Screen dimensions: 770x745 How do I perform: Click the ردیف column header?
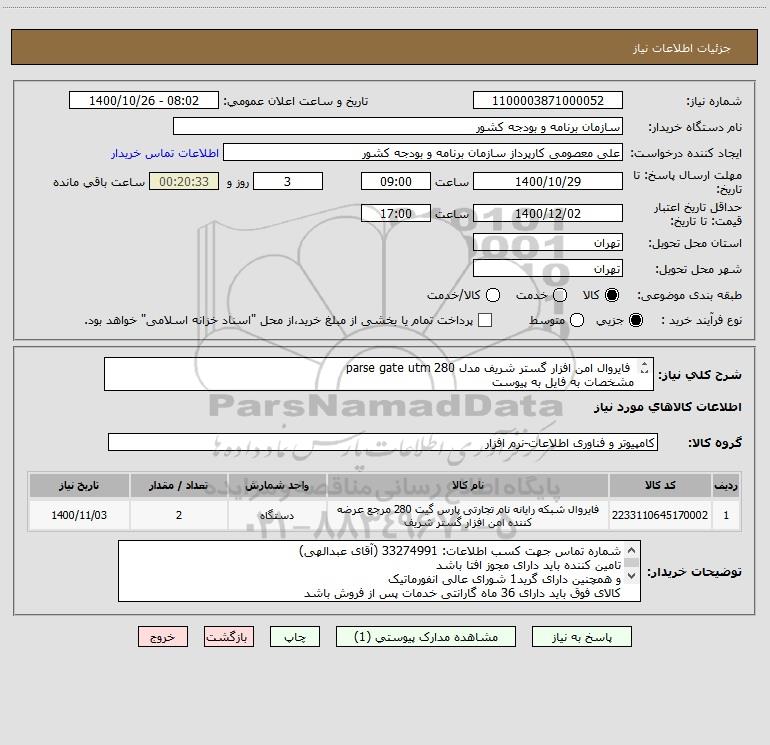726,486
